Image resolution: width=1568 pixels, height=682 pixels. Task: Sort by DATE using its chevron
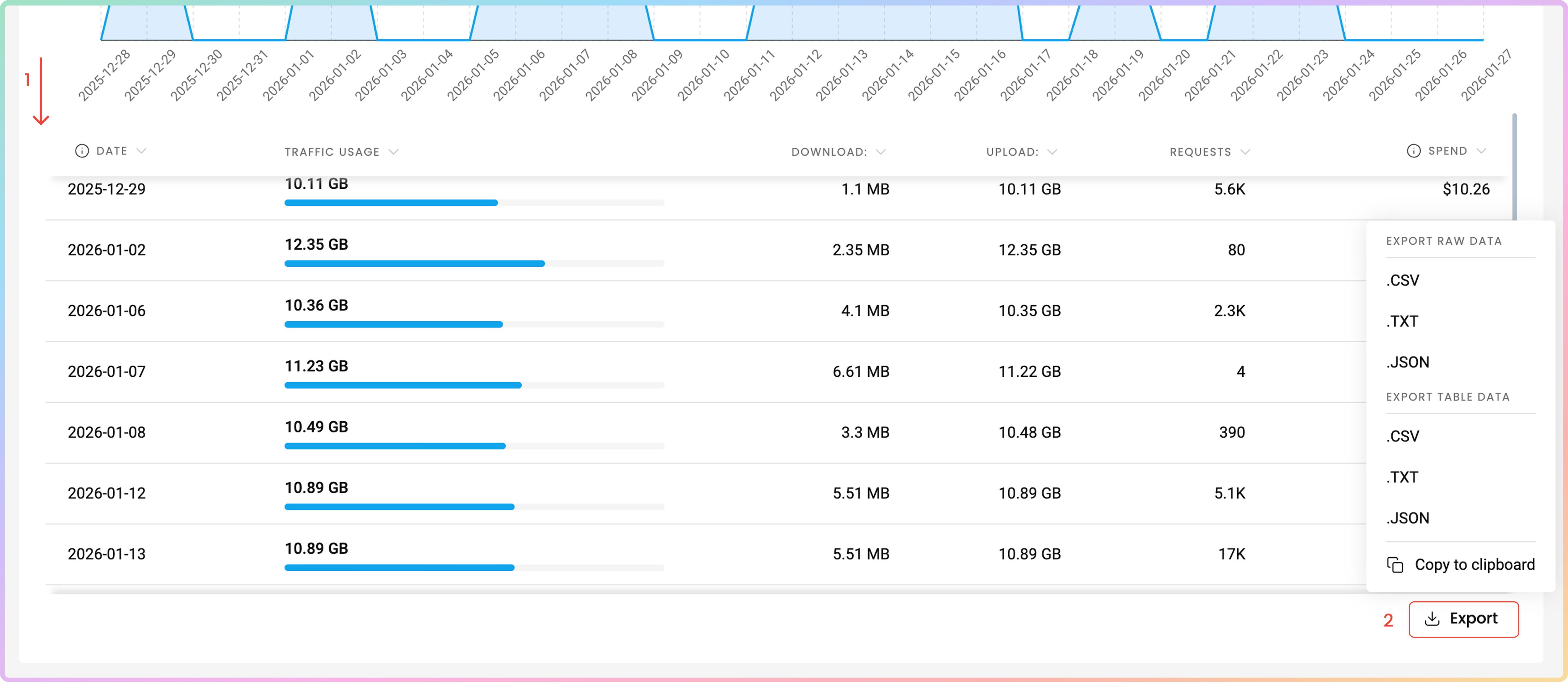coord(141,151)
